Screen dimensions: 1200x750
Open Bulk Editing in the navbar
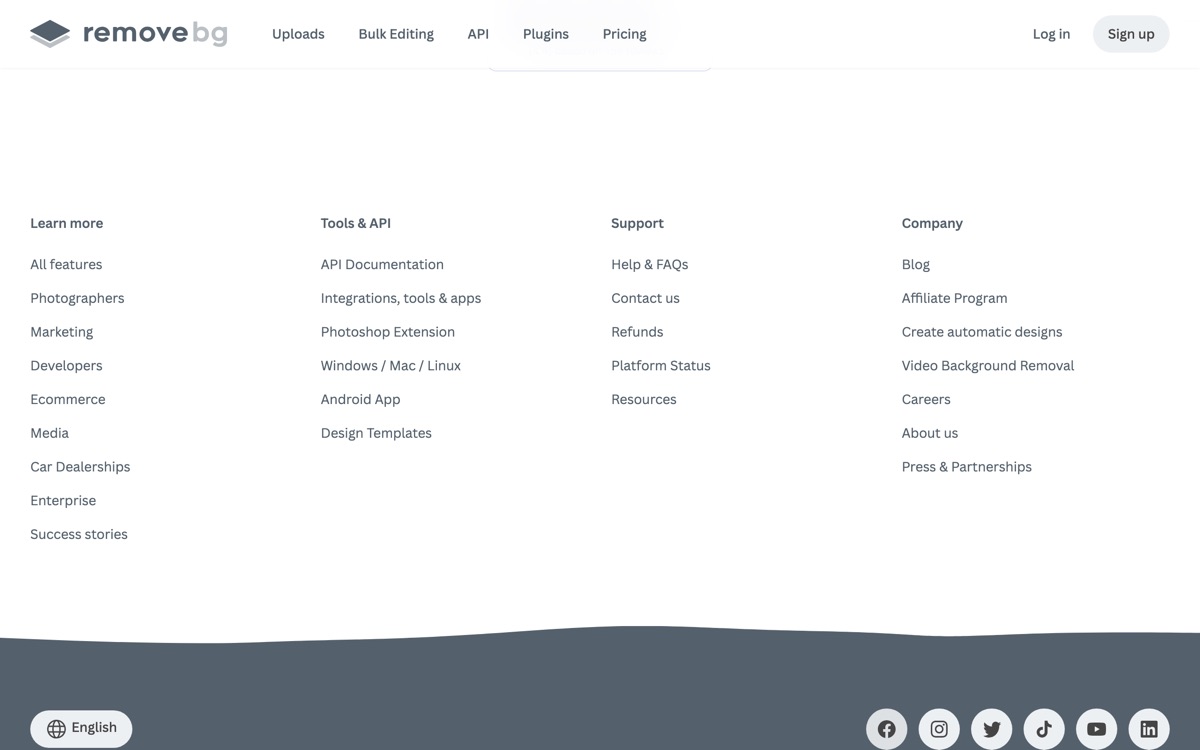(396, 34)
